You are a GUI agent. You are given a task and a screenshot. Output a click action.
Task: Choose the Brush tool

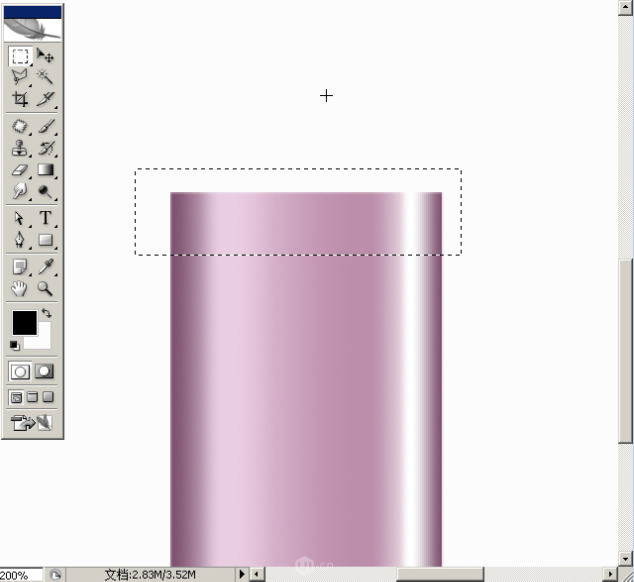45,127
